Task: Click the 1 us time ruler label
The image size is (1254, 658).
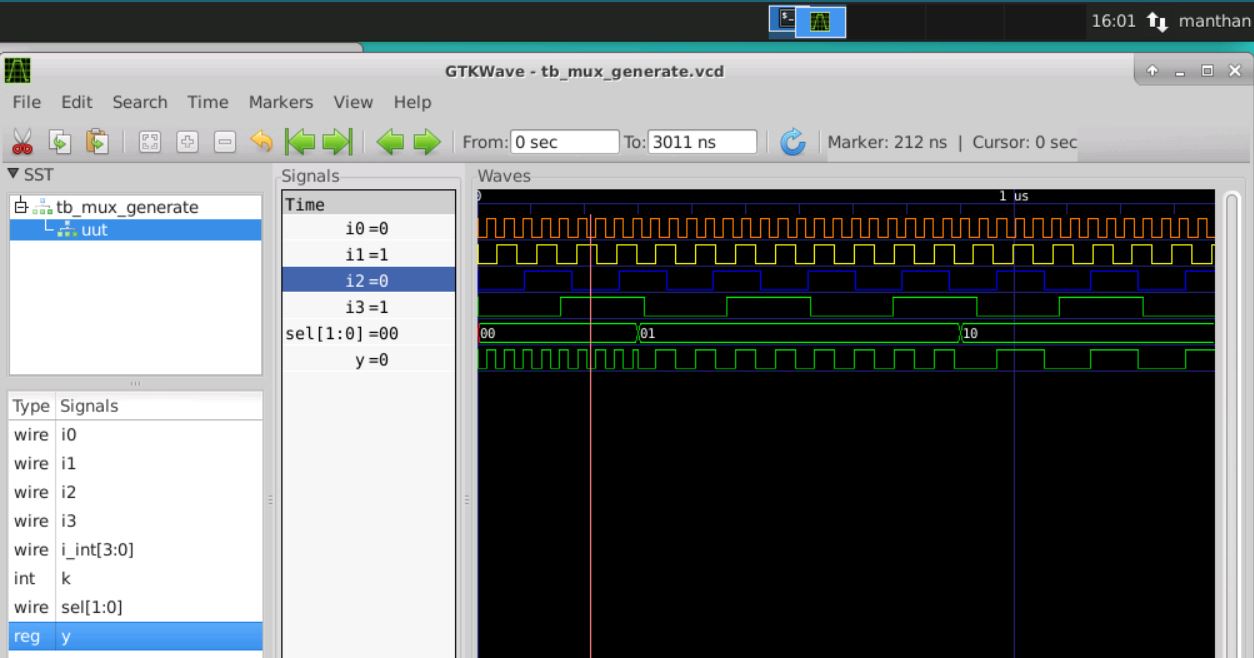Action: (1014, 196)
